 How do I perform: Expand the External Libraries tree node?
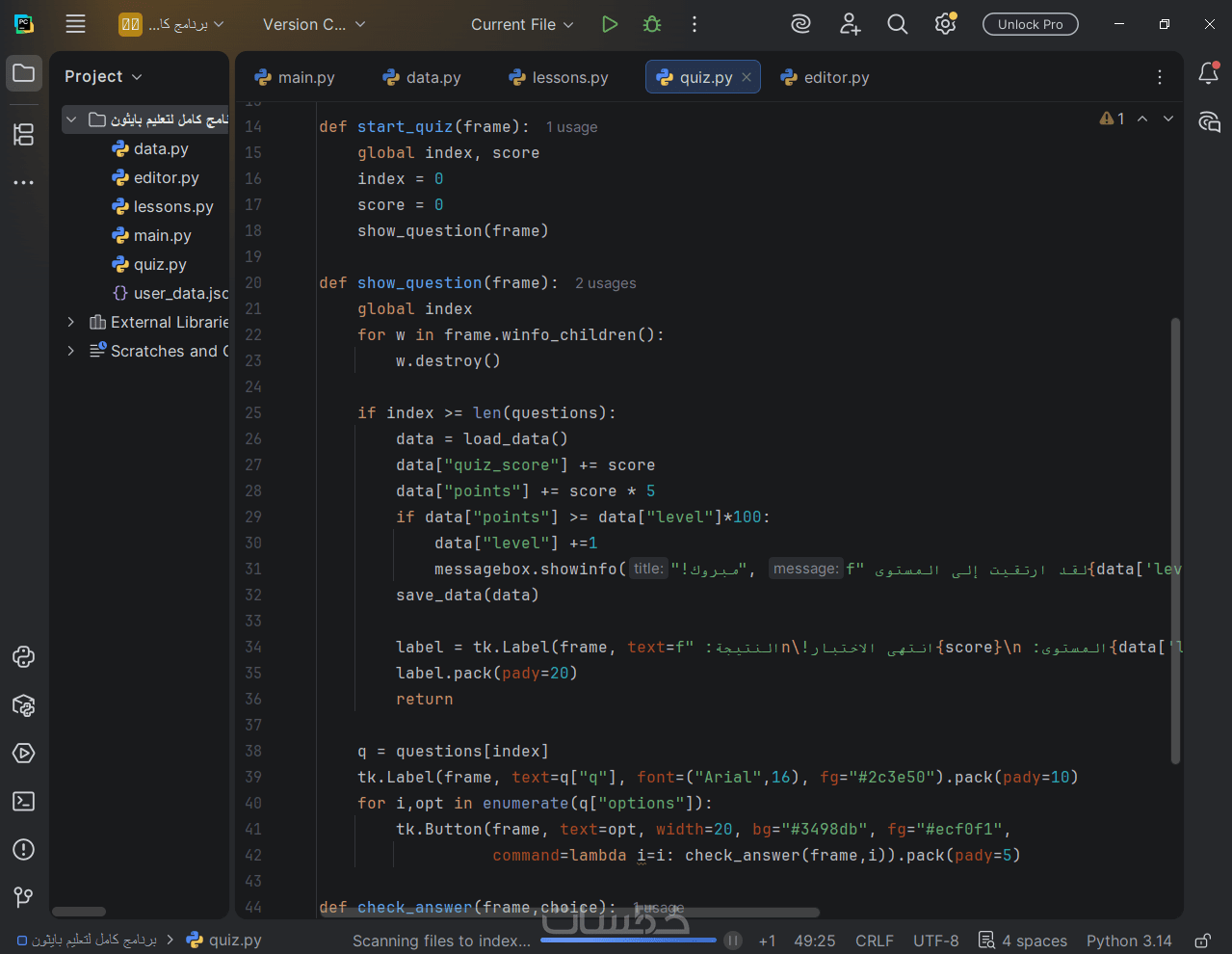[70, 322]
